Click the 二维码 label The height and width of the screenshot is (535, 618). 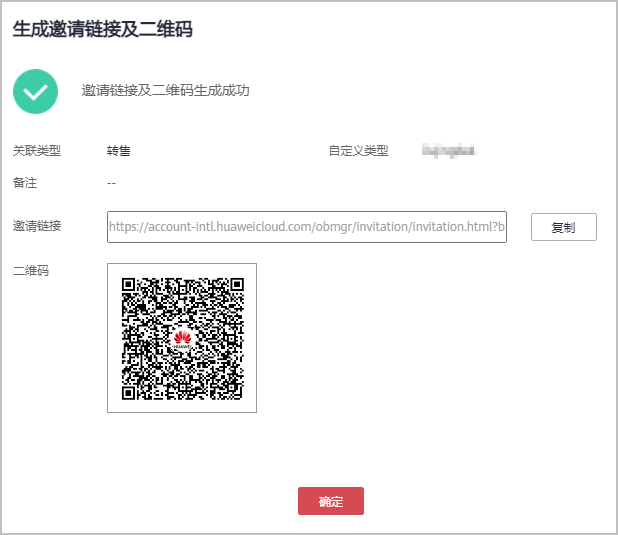(x=31, y=271)
